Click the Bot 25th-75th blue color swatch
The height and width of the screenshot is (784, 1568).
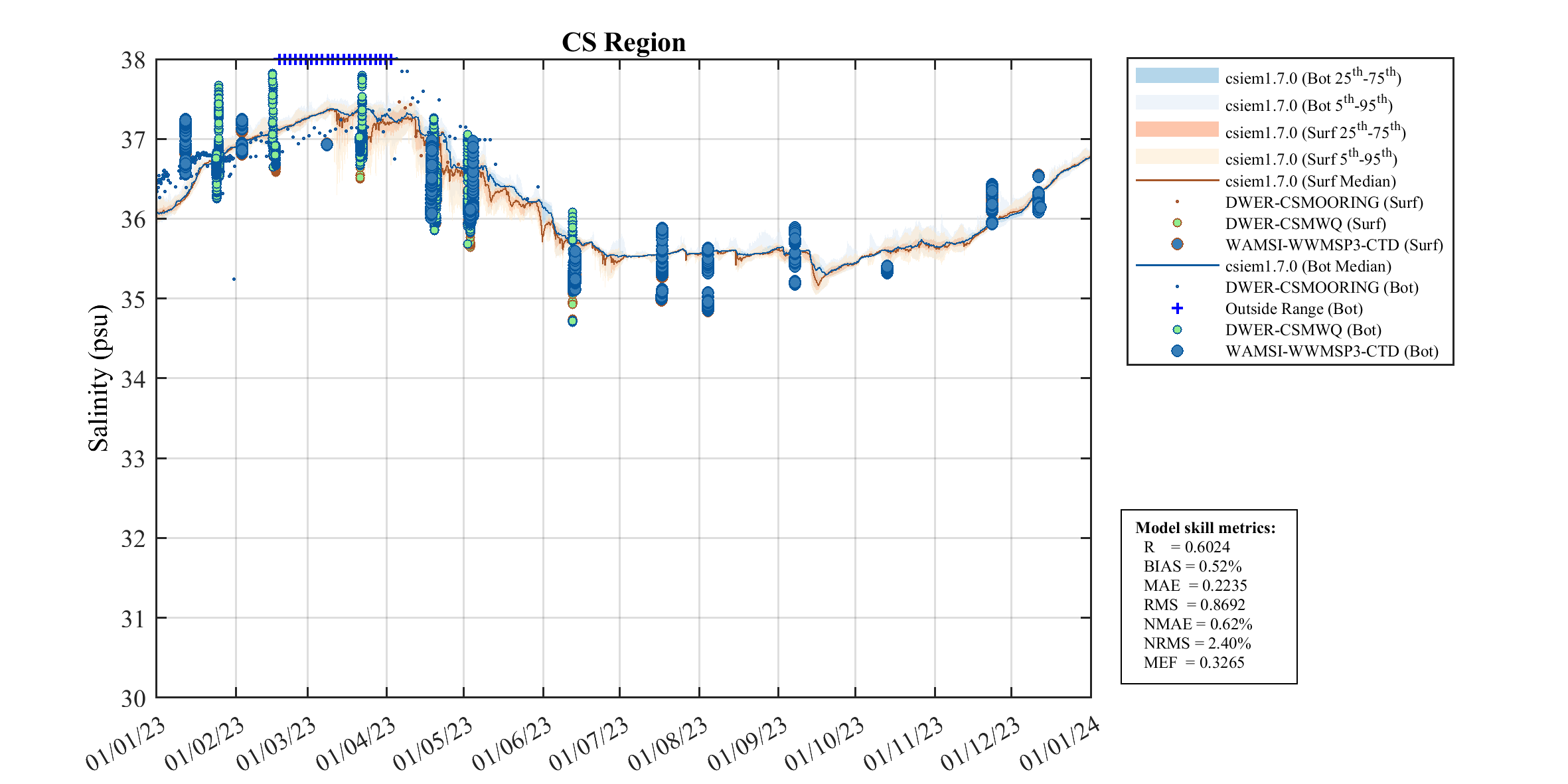point(1177,76)
